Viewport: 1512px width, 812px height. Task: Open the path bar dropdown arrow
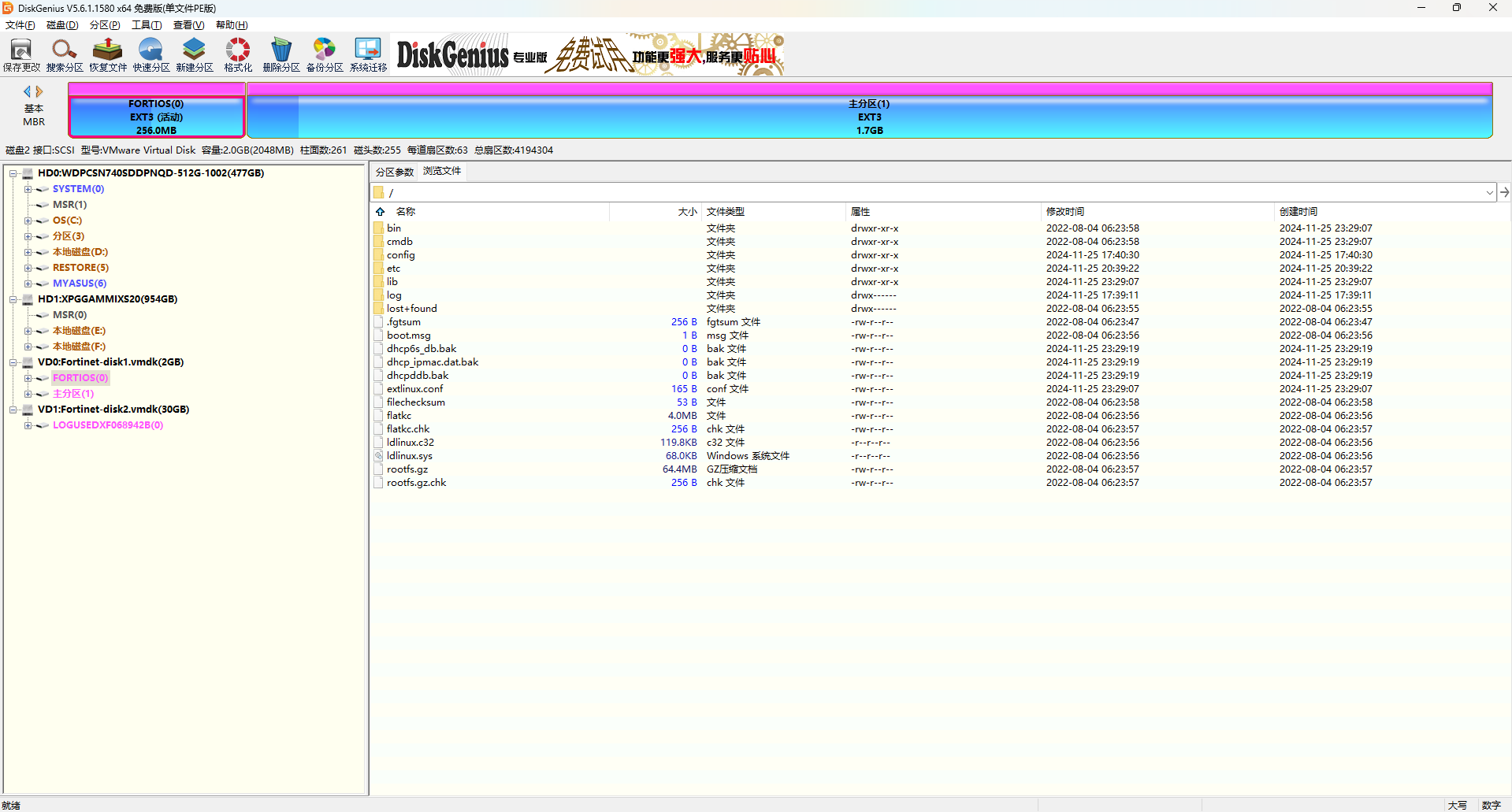1489,192
